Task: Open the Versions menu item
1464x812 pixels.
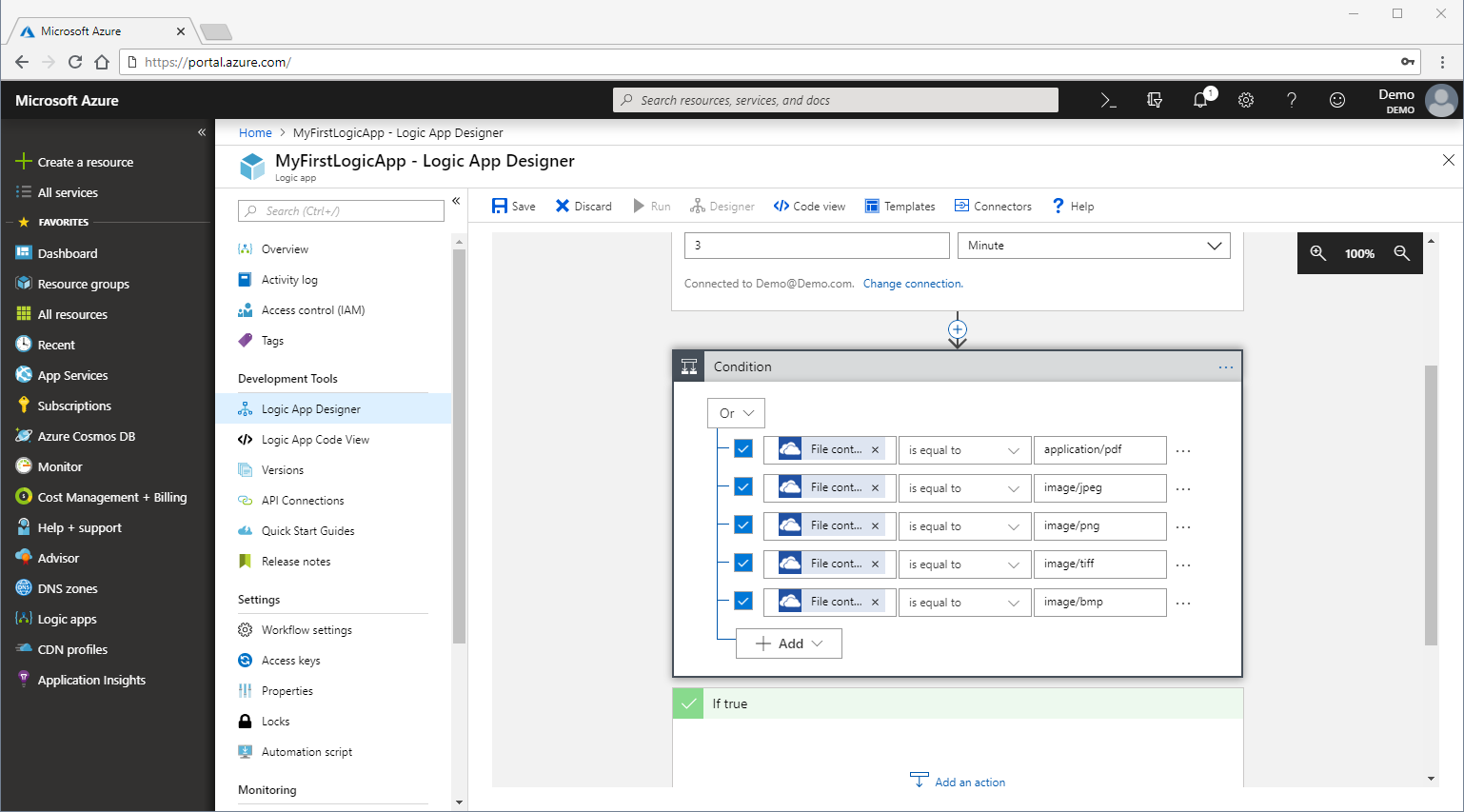Action: 282,470
